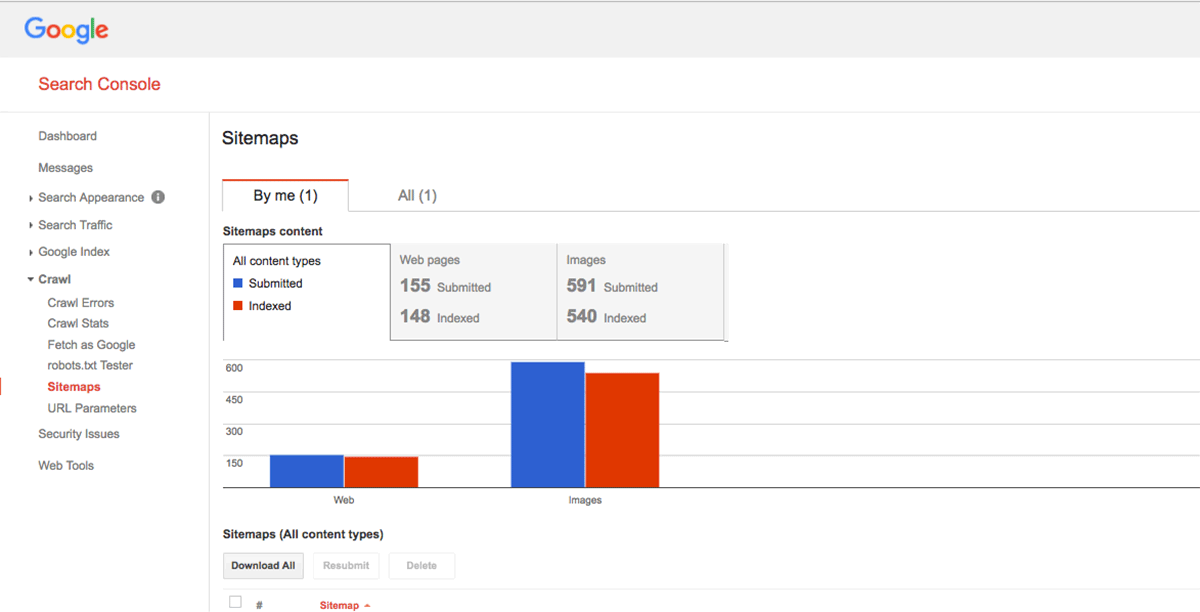Collapse the Crawl section arrow
Viewport: 1200px width, 612px height.
tap(31, 279)
